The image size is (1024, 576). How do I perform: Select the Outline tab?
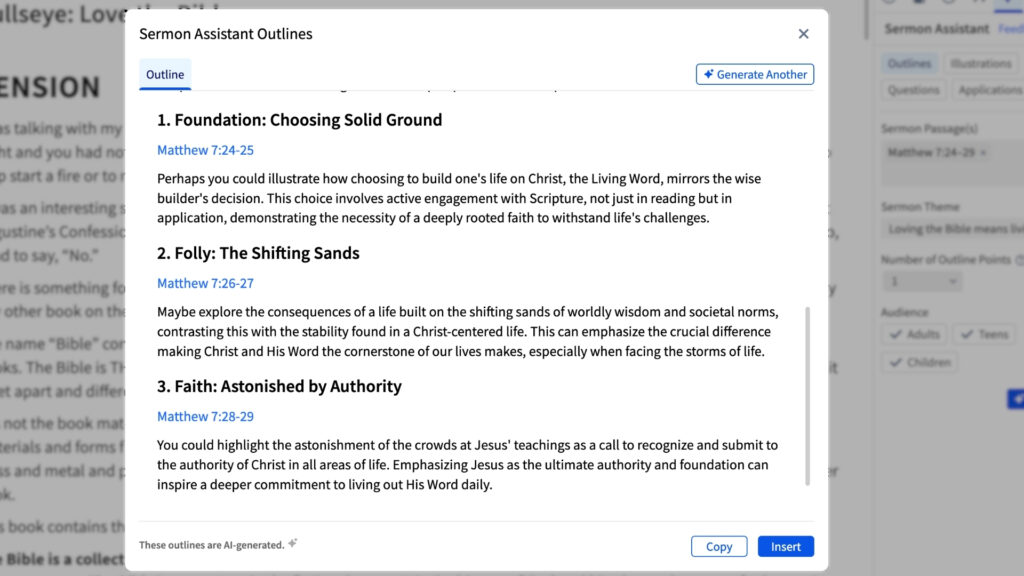tap(165, 75)
